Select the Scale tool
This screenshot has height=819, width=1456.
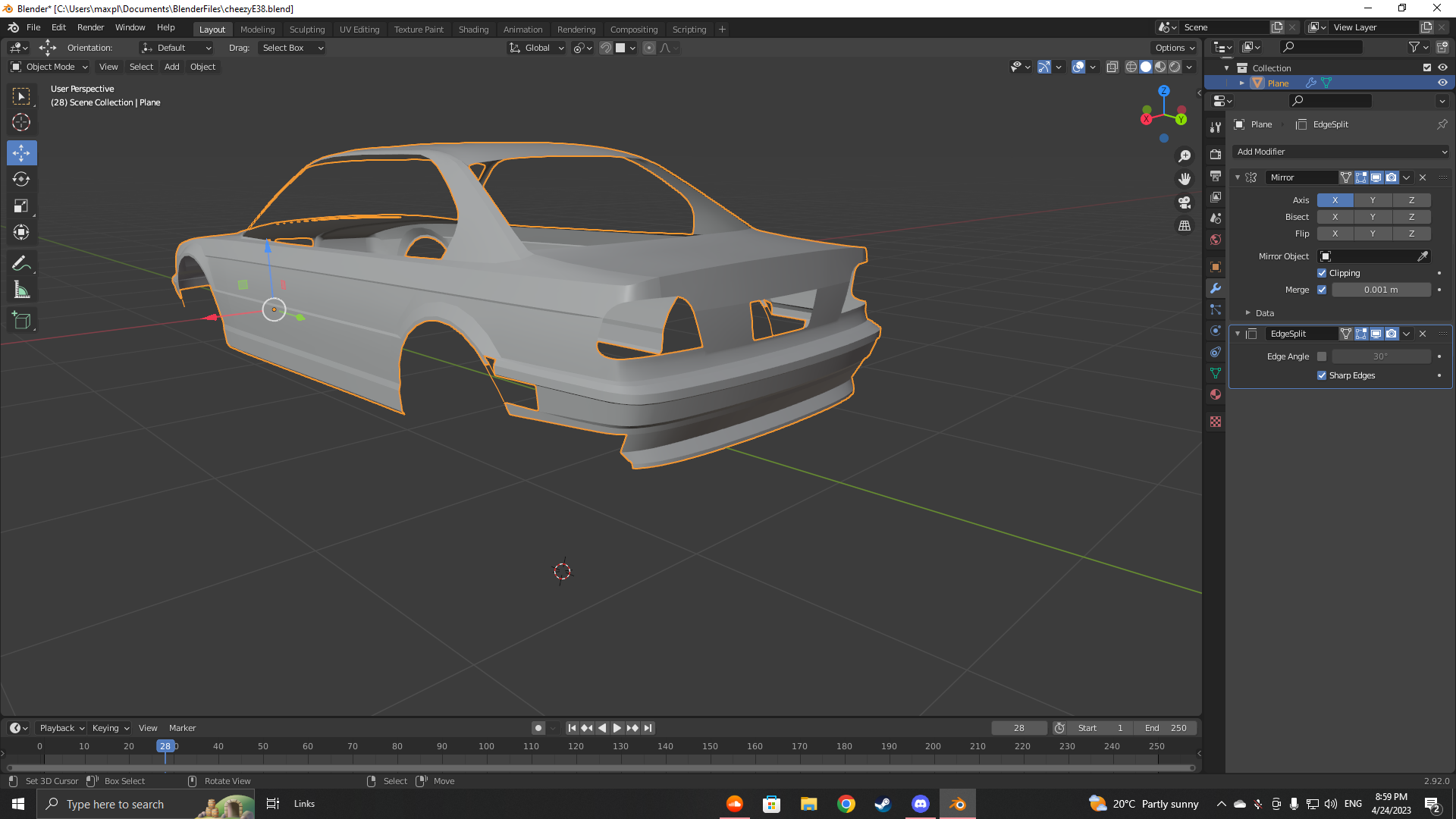(x=21, y=206)
